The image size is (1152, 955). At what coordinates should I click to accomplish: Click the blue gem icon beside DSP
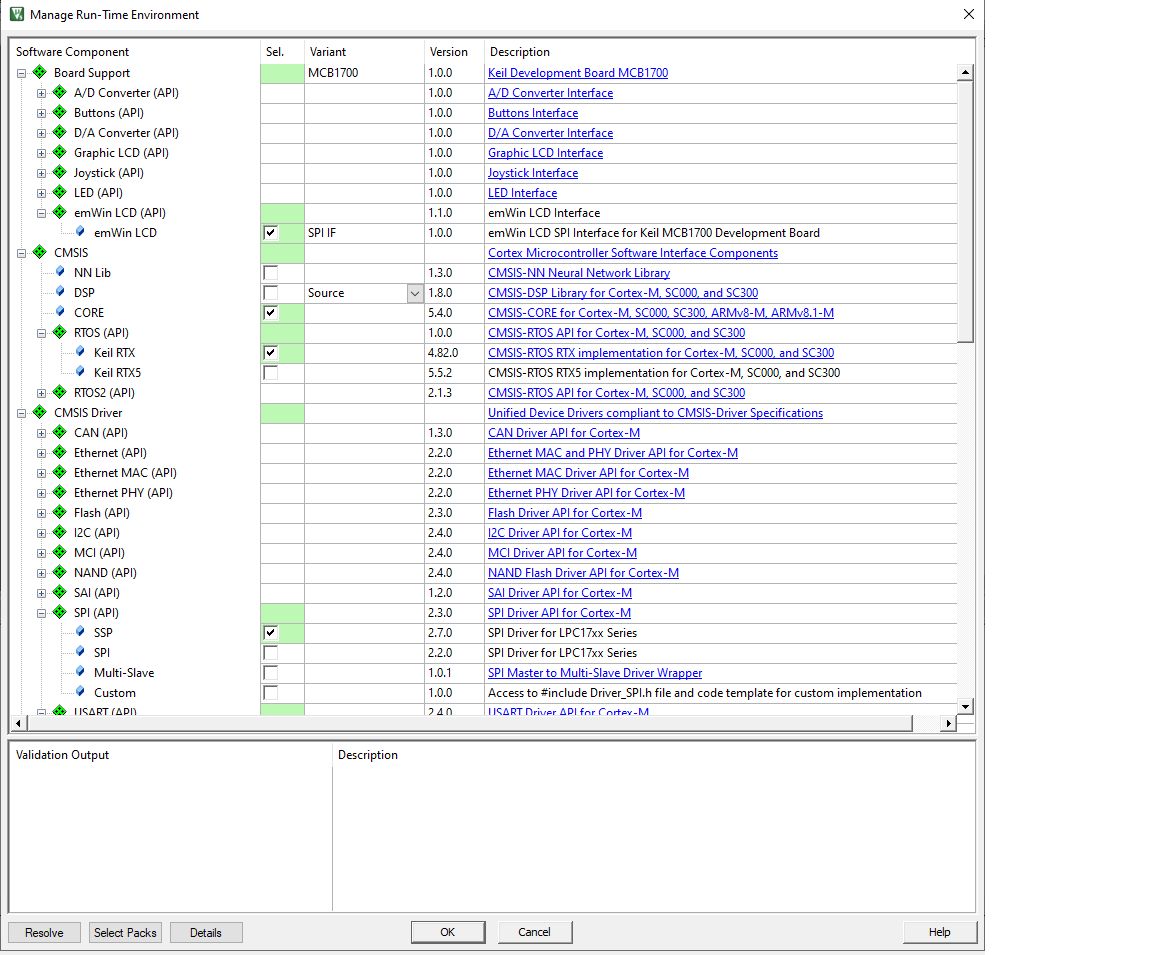click(60, 292)
